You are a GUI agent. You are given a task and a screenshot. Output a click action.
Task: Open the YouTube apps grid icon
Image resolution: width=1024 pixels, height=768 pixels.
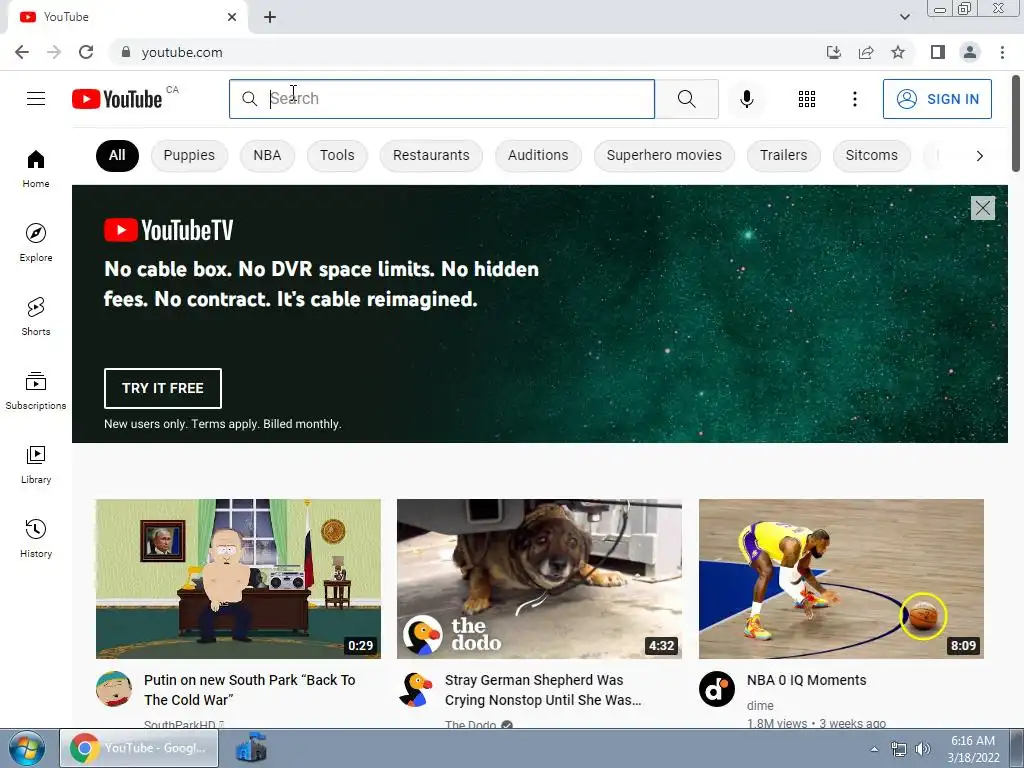pos(807,99)
